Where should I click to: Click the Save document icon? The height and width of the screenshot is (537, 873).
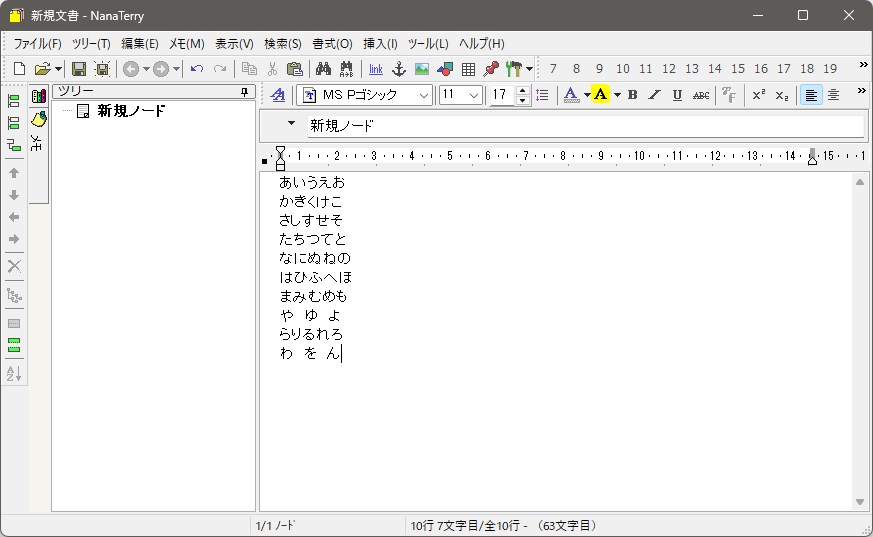(x=78, y=69)
